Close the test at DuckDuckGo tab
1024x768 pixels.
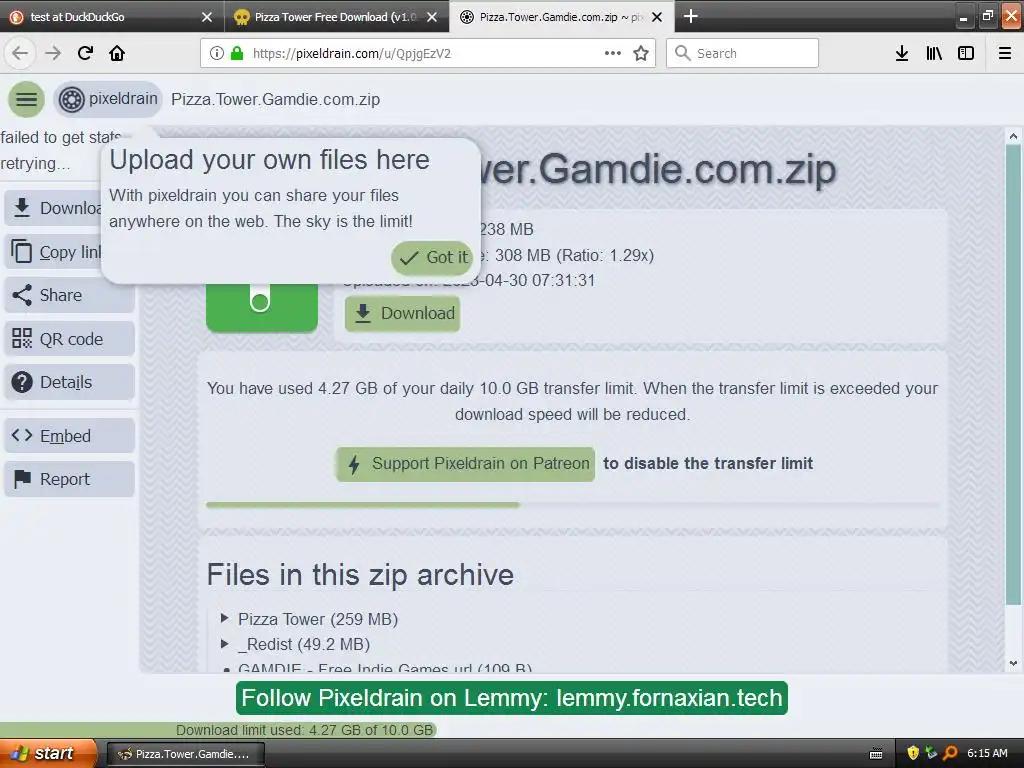[x=207, y=17]
